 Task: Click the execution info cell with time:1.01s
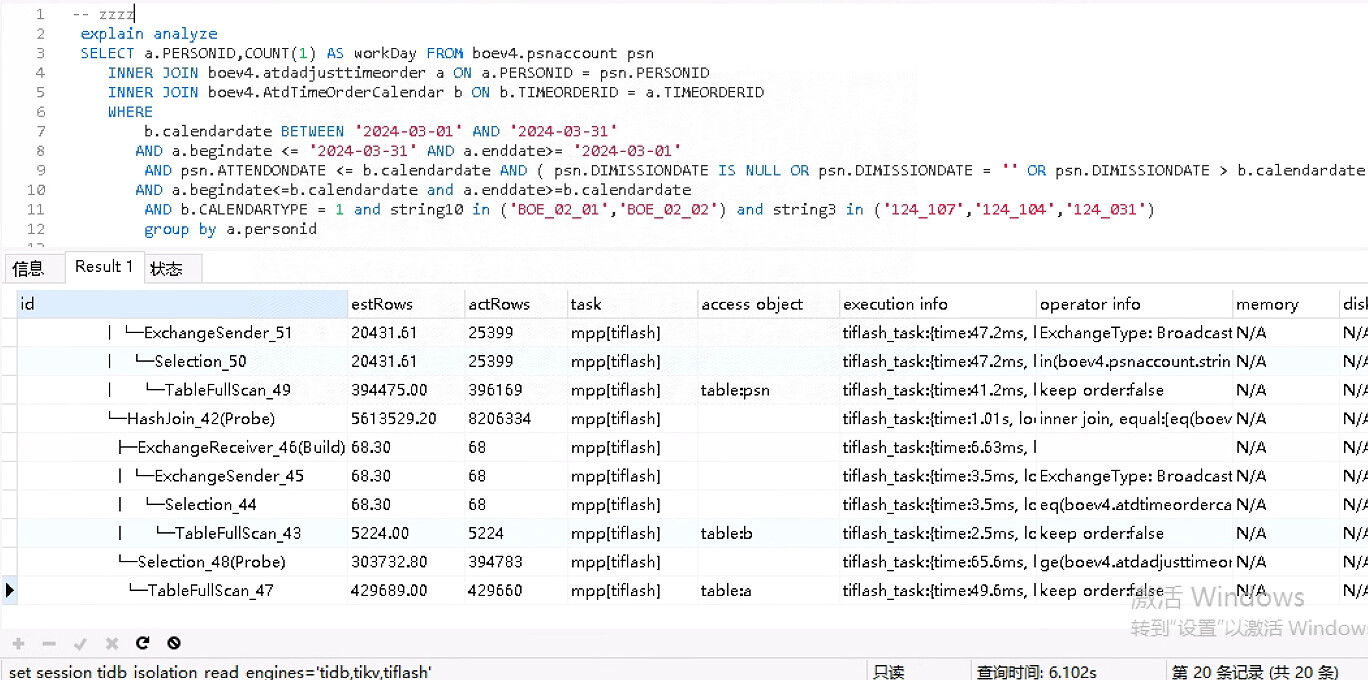[x=938, y=419]
